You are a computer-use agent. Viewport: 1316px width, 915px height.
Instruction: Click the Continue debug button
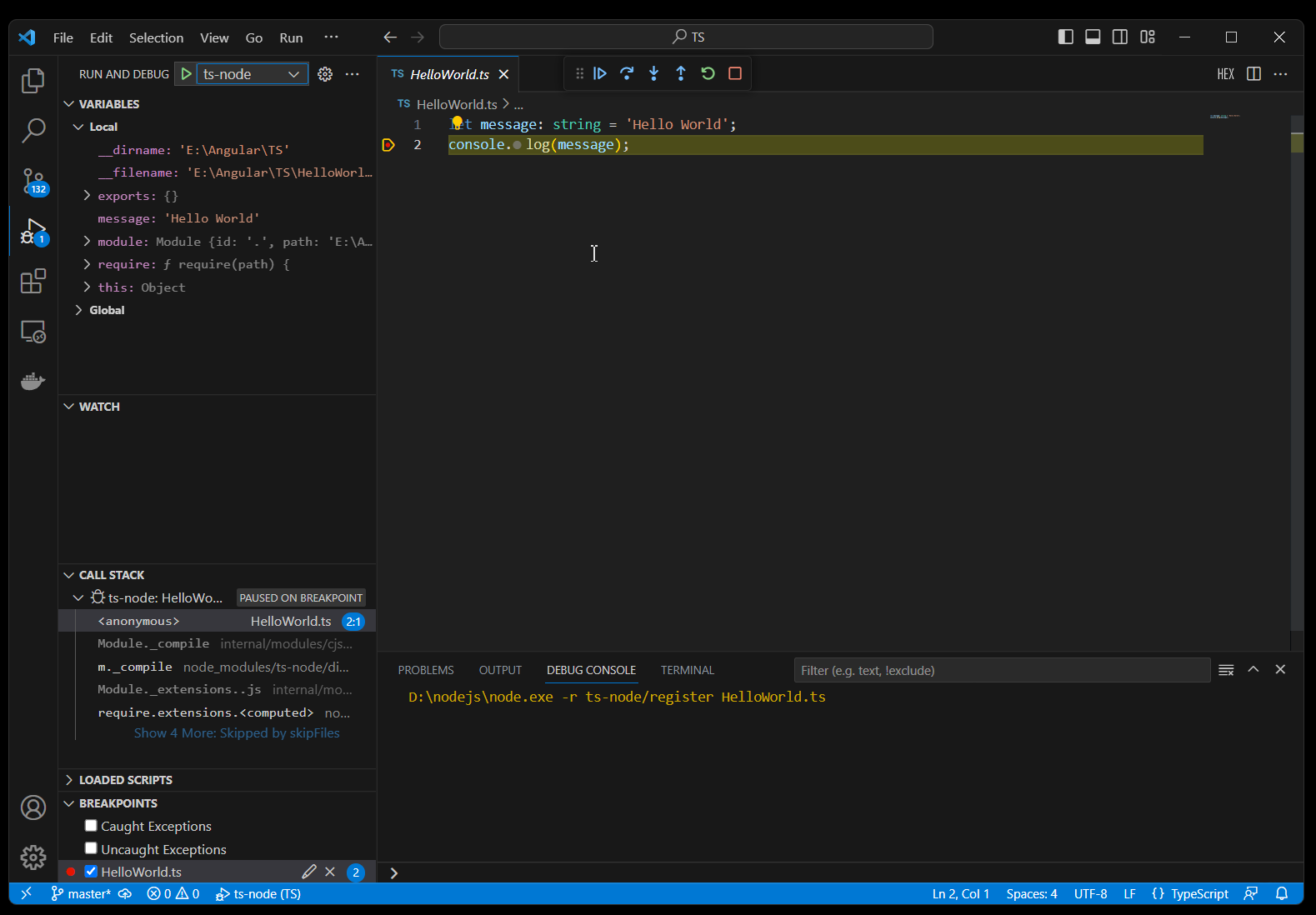(x=600, y=73)
